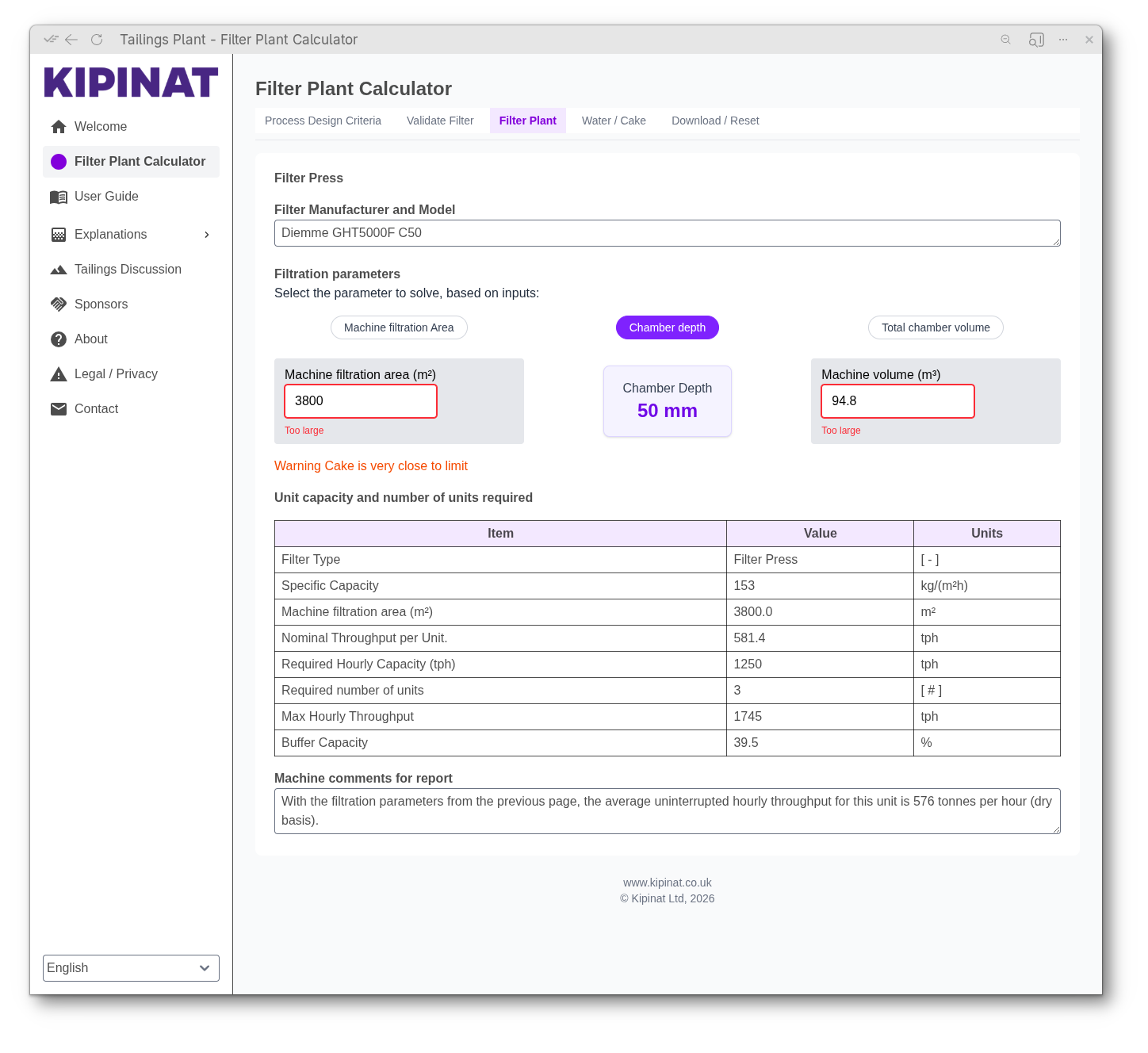Screen dimensions: 1148x1053
Task: Click the Explanations calculator icon
Action: tap(59, 235)
